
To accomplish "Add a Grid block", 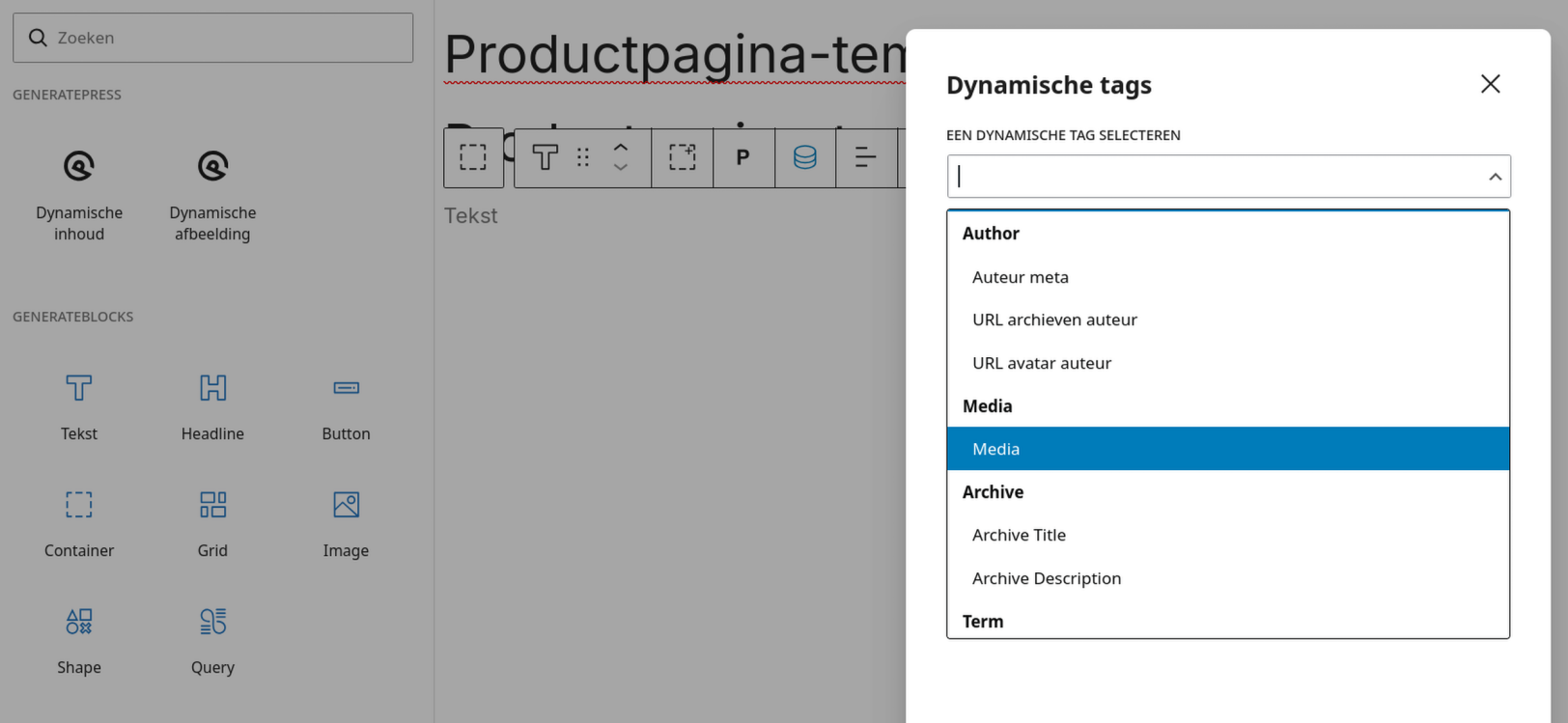I will point(212,522).
